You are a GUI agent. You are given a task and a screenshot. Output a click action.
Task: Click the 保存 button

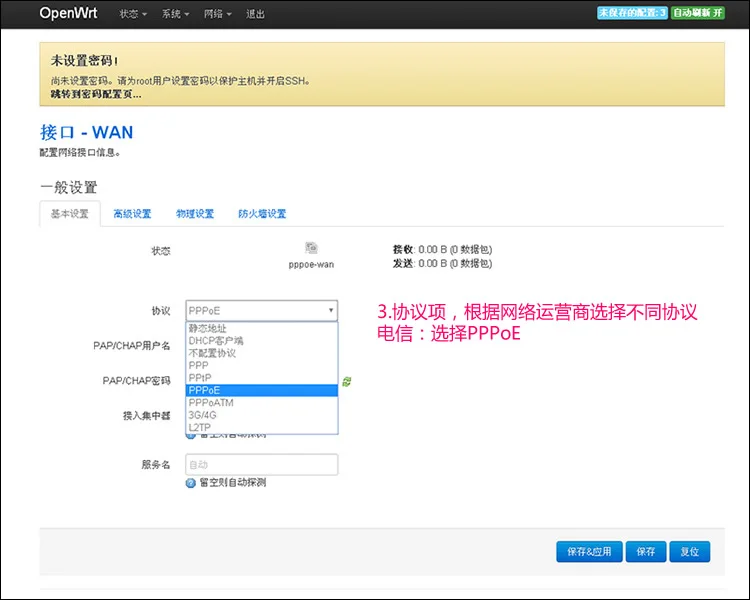pyautogui.click(x=646, y=552)
